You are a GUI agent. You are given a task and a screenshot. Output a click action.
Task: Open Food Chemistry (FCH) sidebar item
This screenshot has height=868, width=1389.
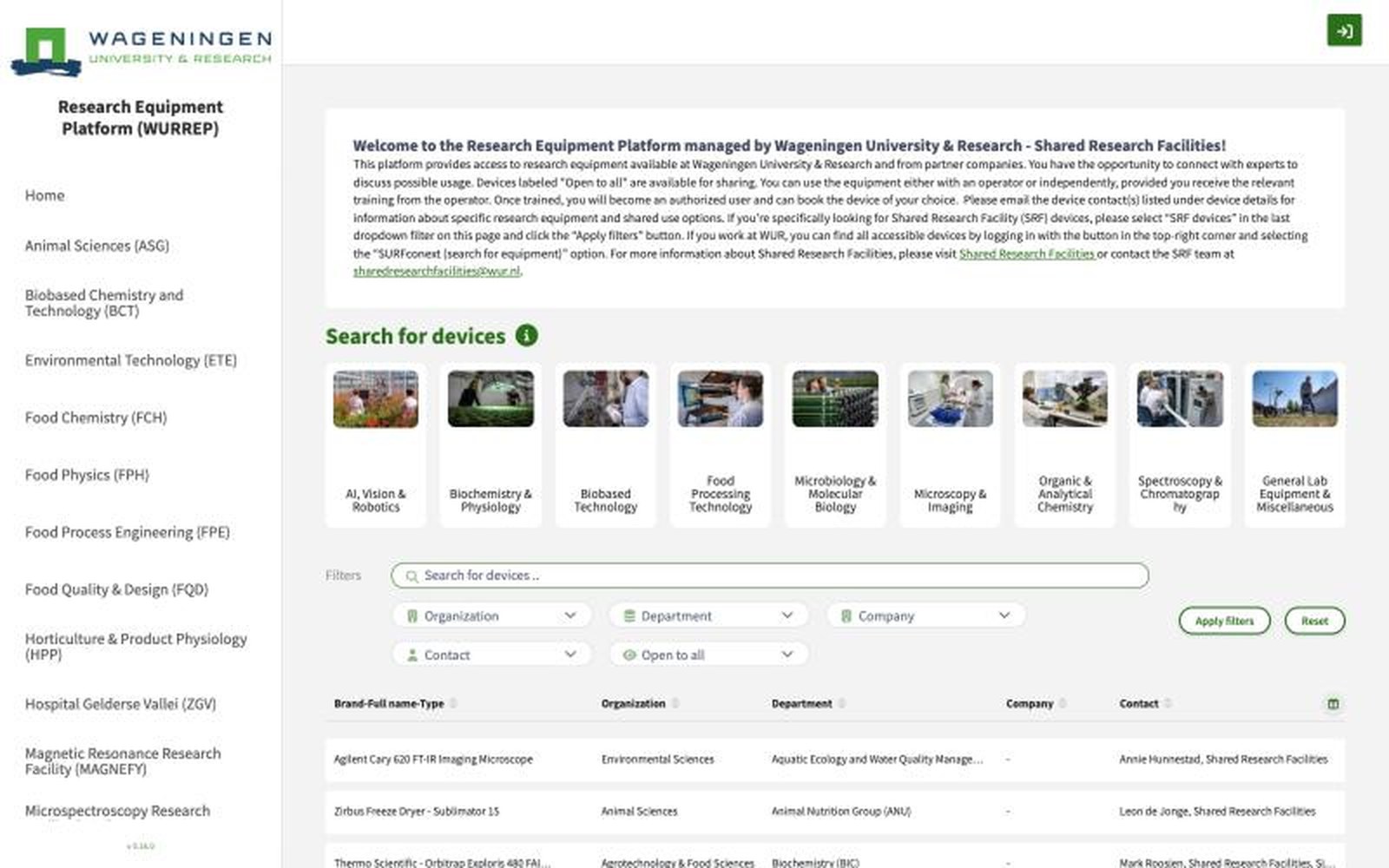95,418
